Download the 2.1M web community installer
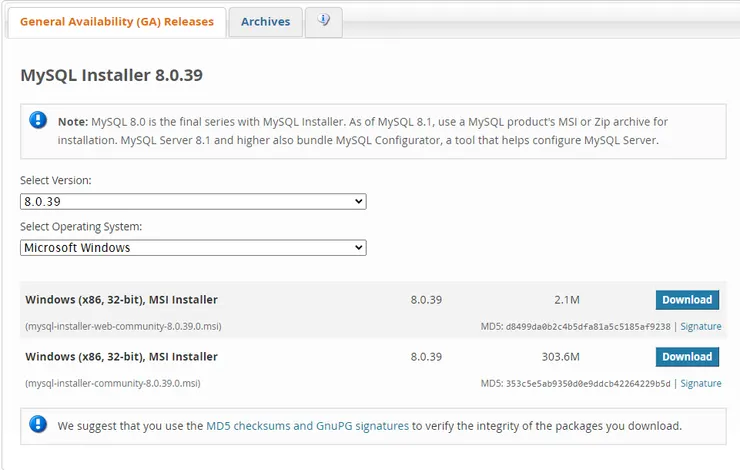This screenshot has height=470, width=740. point(687,300)
